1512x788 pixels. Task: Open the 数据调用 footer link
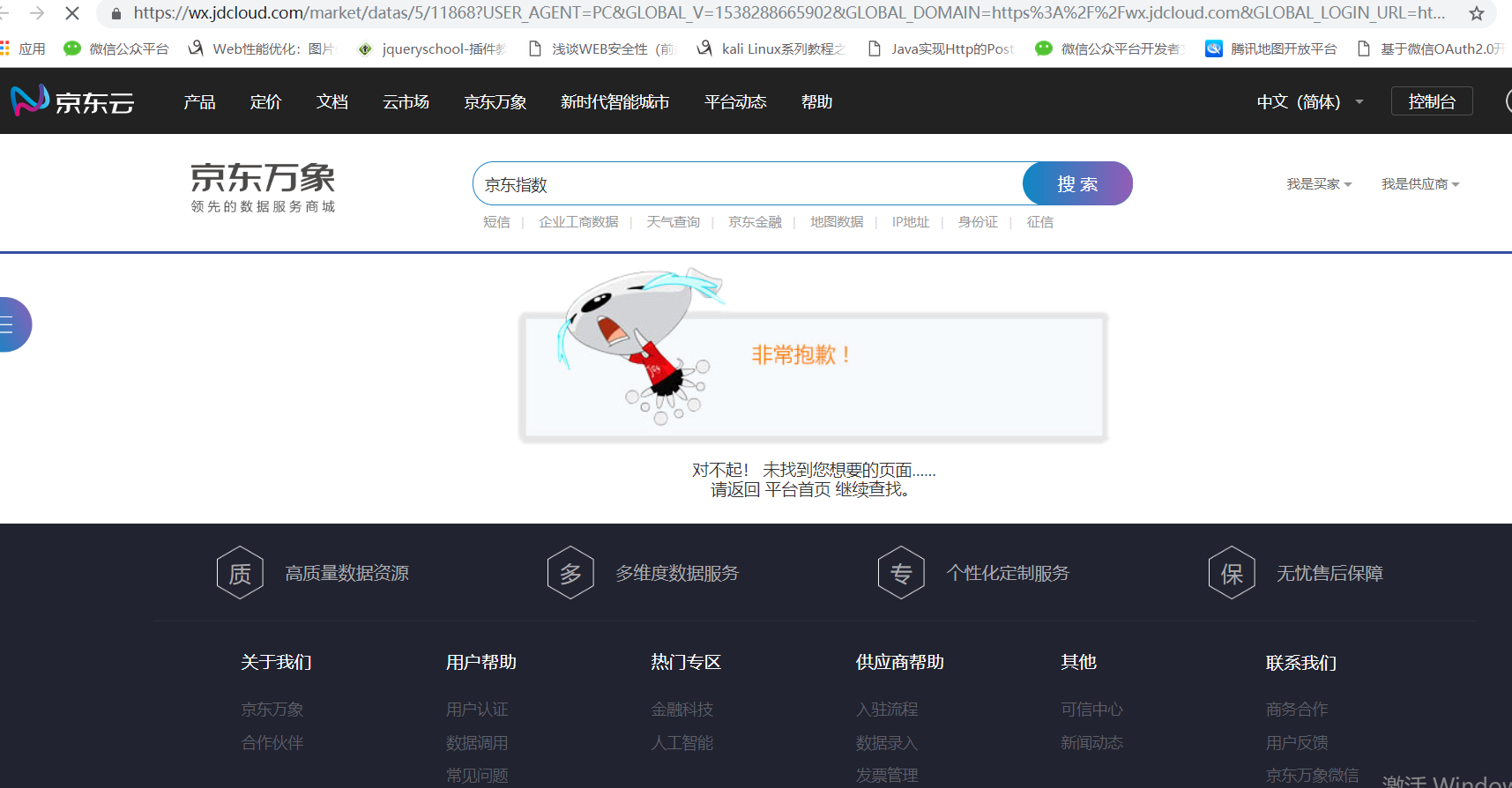[x=477, y=742]
